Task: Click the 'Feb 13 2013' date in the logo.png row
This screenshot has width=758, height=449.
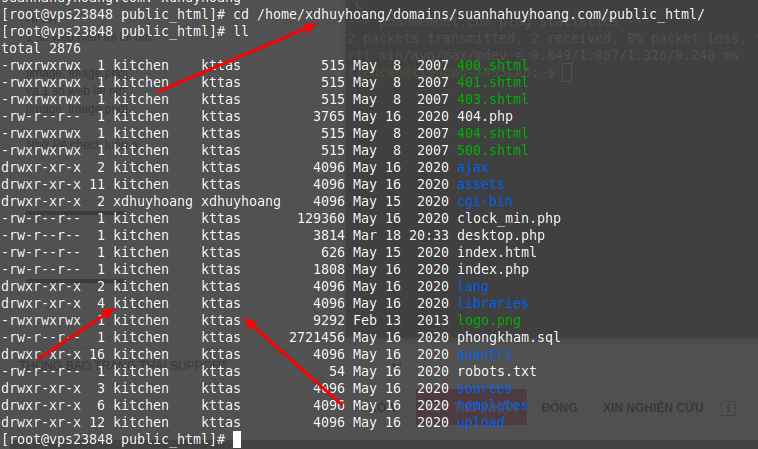Action: 401,320
